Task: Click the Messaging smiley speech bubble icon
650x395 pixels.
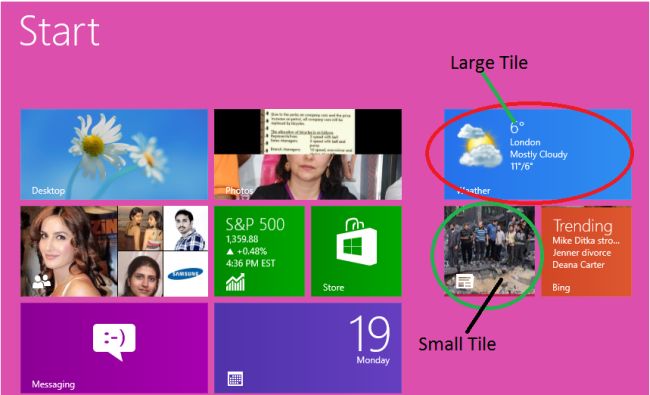Action: [114, 342]
